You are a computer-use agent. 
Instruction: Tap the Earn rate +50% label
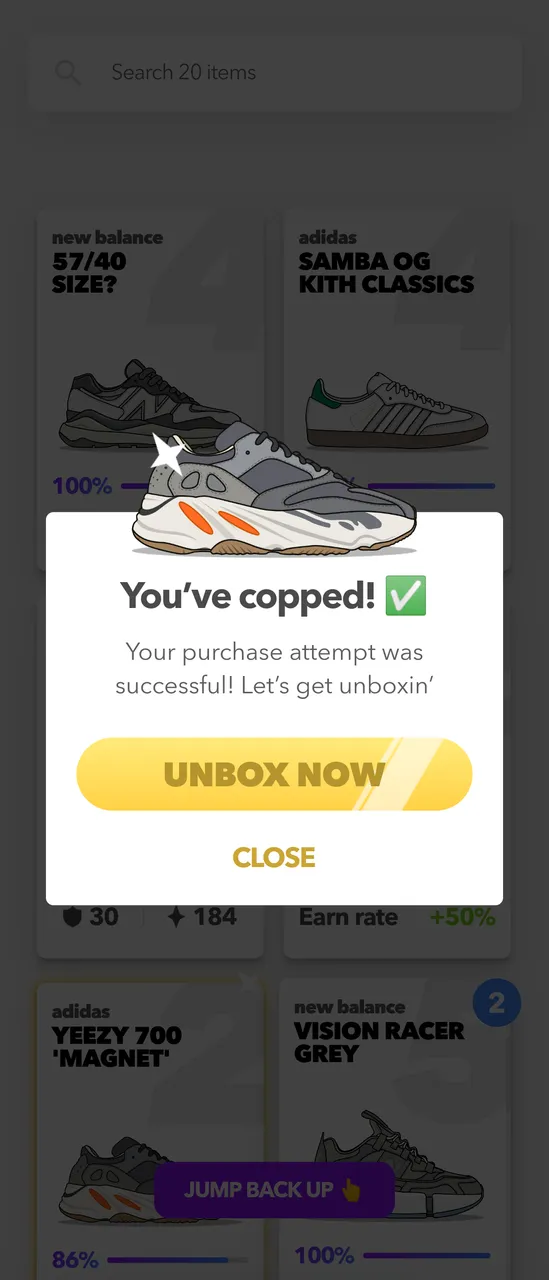(397, 917)
